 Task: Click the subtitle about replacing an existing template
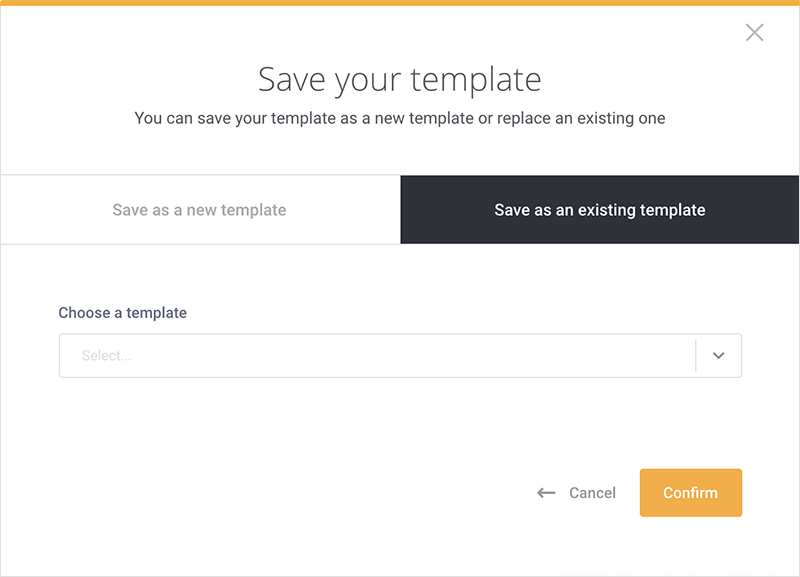(399, 118)
